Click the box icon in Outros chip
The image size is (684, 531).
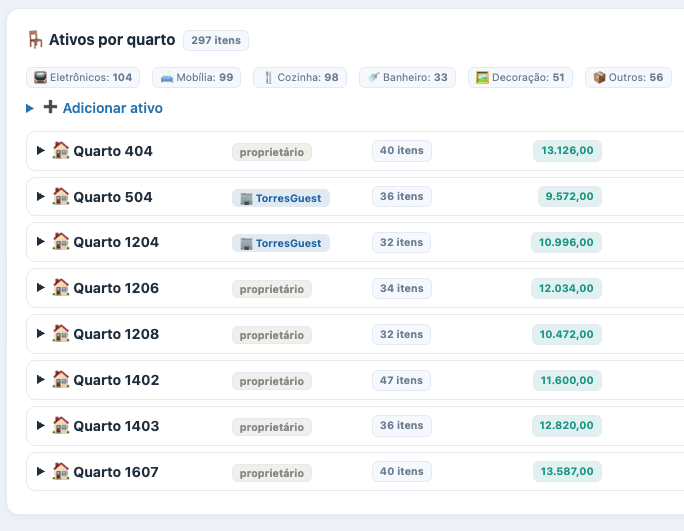(x=599, y=78)
